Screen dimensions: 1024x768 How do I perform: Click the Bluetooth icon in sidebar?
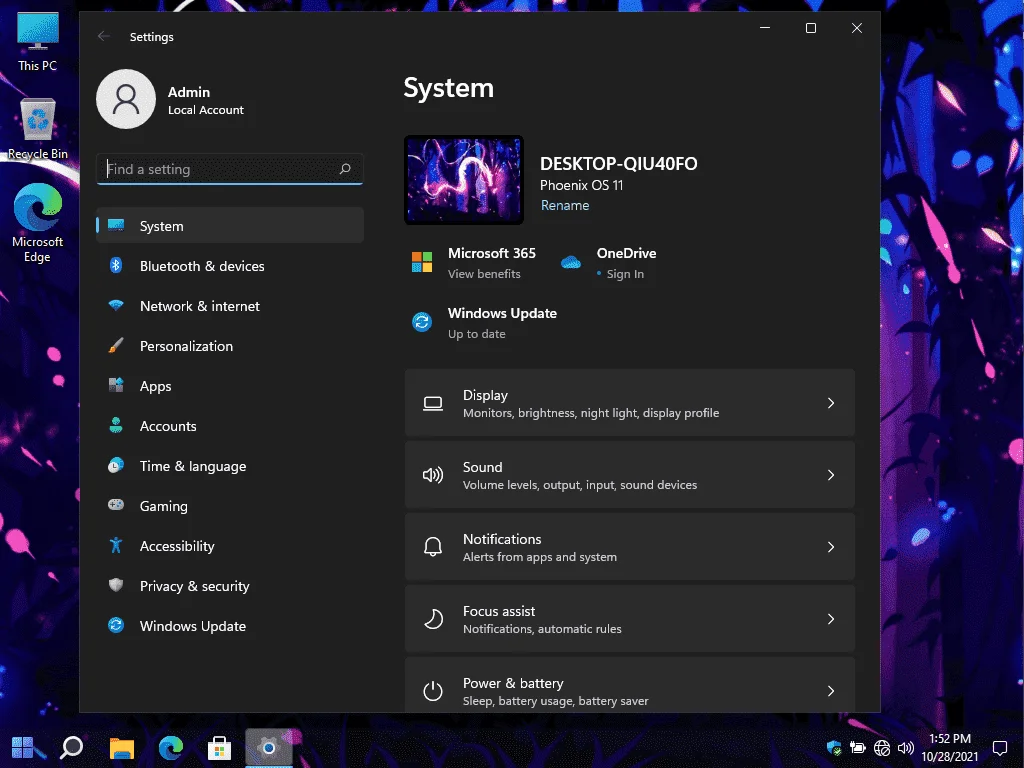(116, 265)
